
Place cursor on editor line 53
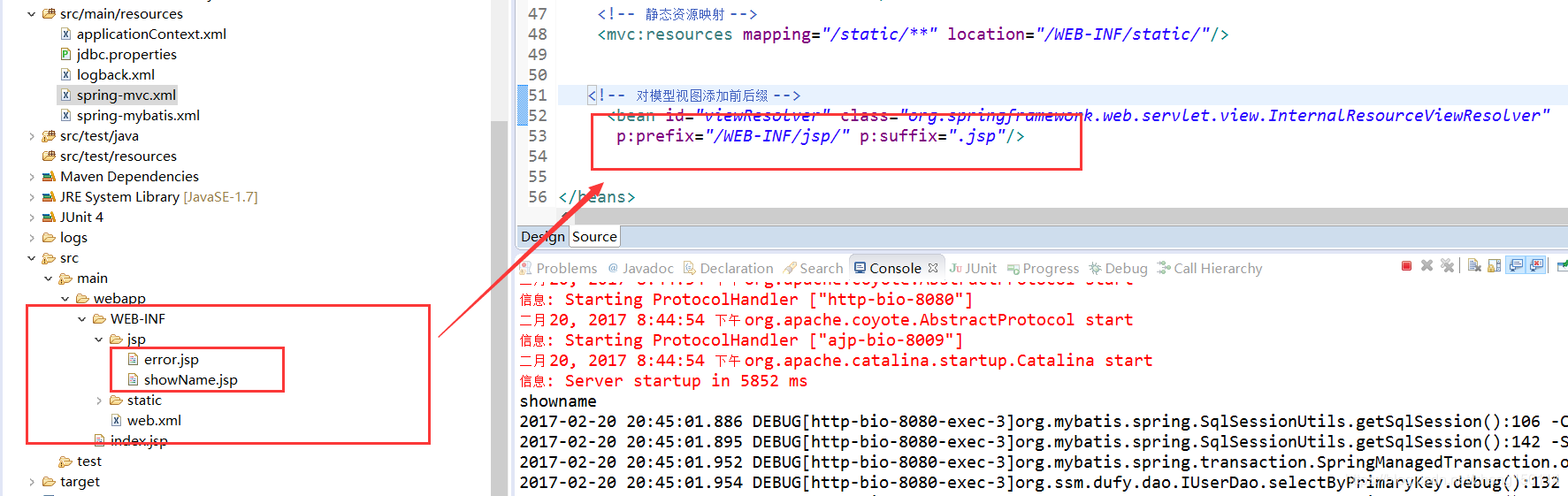[x=820, y=136]
